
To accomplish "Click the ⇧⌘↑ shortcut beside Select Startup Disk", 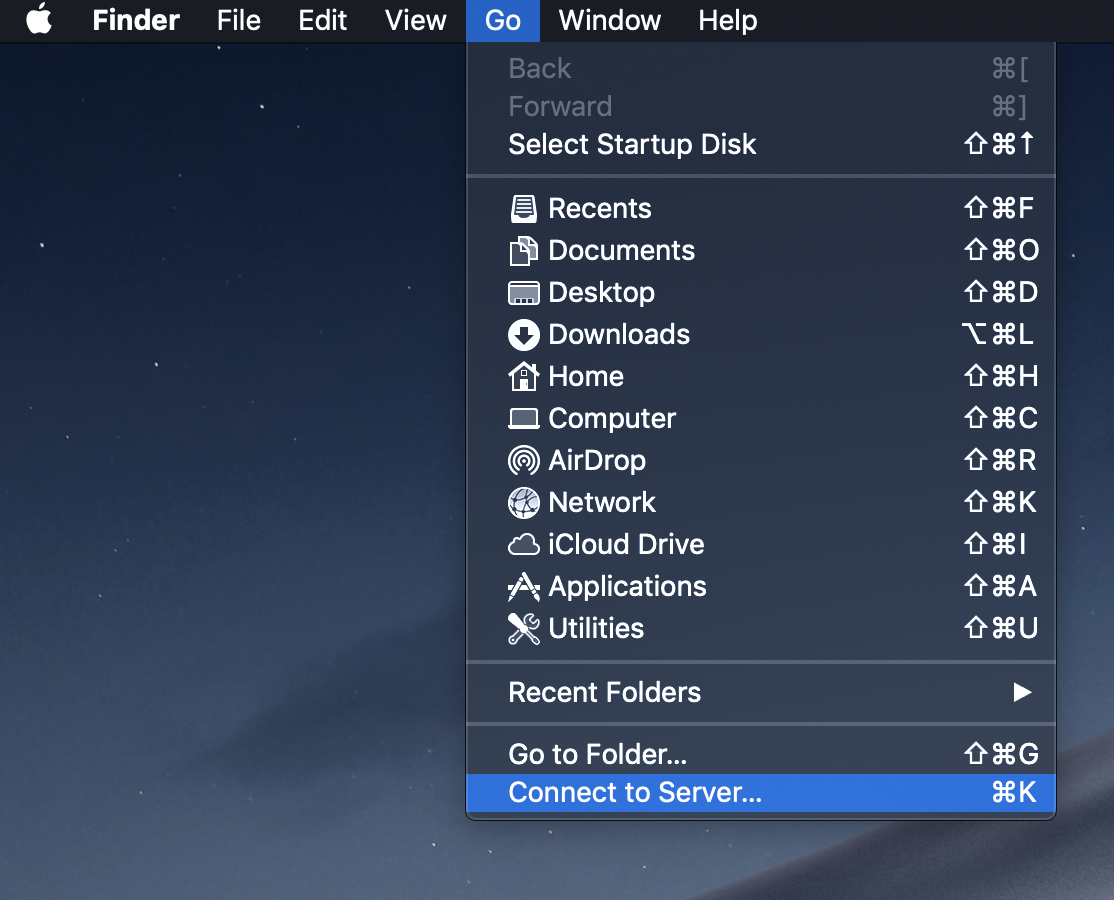I will tap(999, 143).
